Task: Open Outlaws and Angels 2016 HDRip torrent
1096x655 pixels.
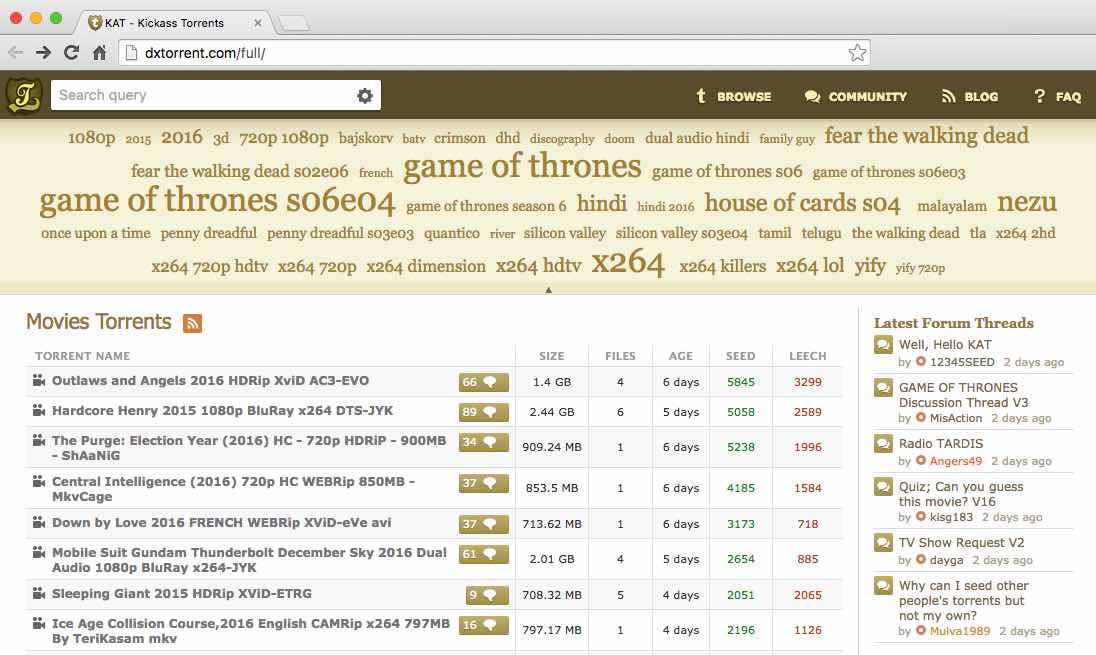Action: click(210, 381)
